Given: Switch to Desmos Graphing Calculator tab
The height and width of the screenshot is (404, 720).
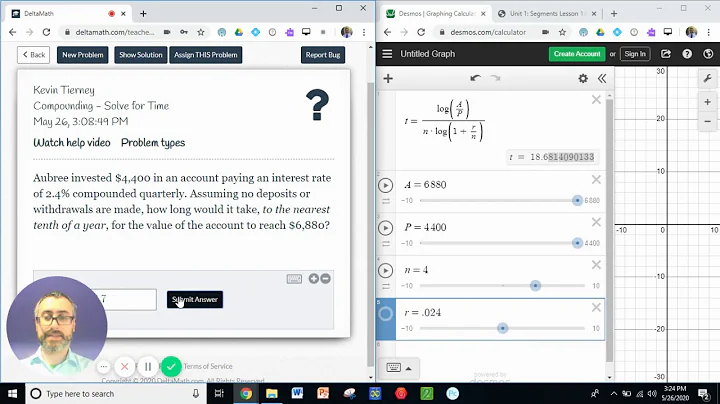Looking at the screenshot, I should tap(436, 14).
